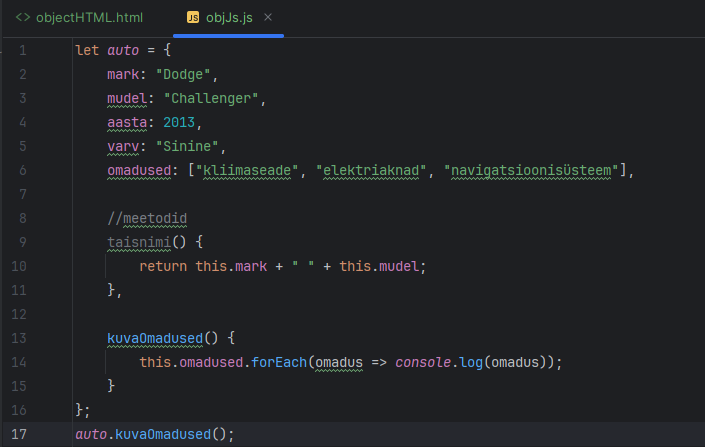The height and width of the screenshot is (447, 705).
Task: Place cursor in the "Dodge" string
Action: (x=186, y=74)
